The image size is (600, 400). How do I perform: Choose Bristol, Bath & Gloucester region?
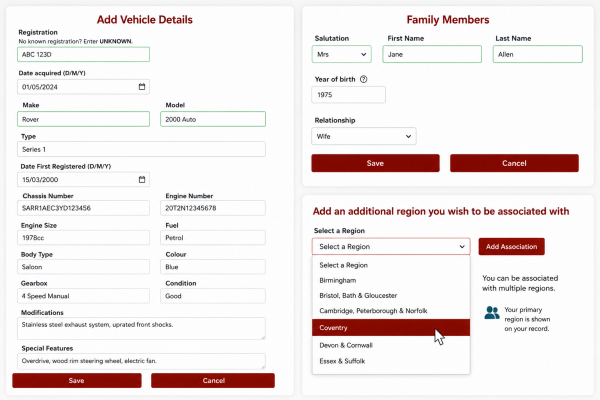click(391, 296)
